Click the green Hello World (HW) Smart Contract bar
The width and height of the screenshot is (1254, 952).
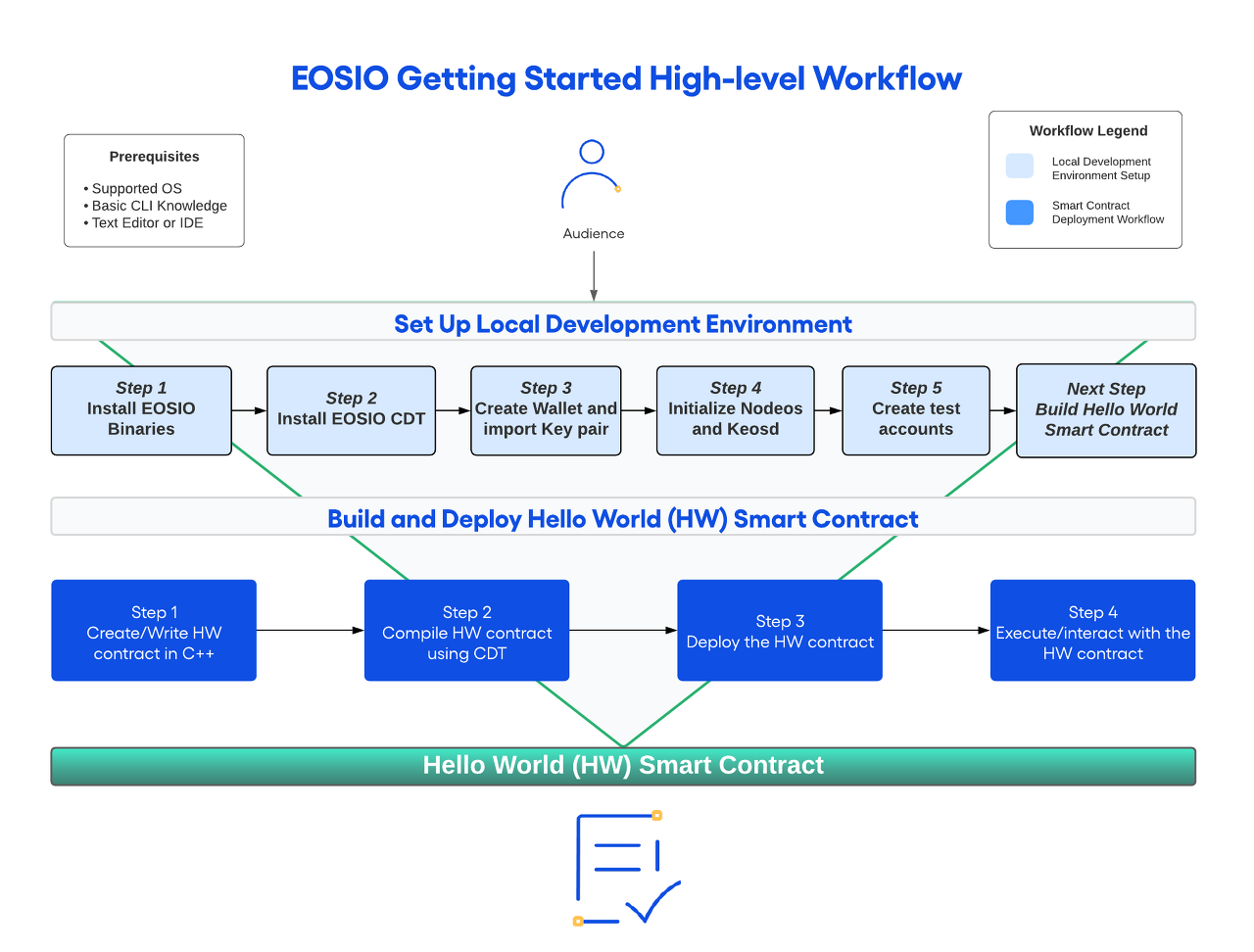pos(623,766)
